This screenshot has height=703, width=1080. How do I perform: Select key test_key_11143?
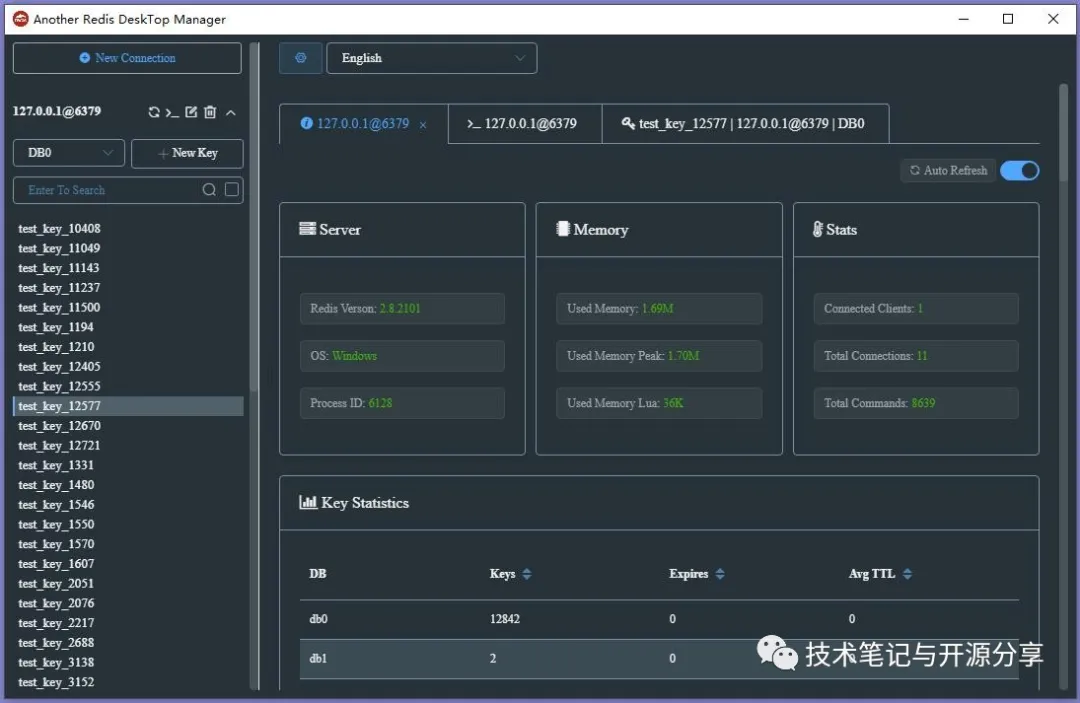[x=128, y=268]
